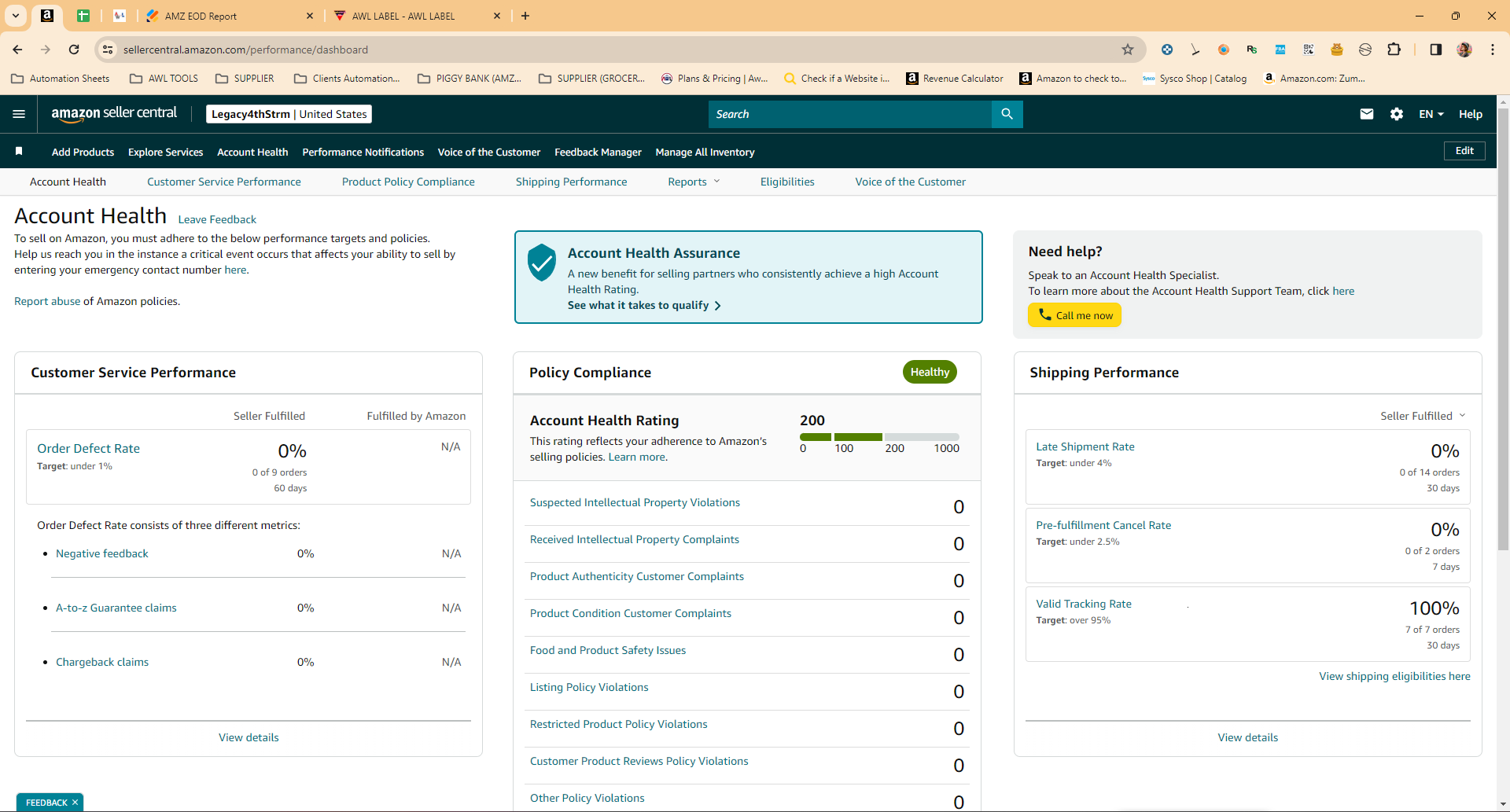Switch to the AMZ EOD Report tab
The image size is (1510, 812).
[228, 16]
